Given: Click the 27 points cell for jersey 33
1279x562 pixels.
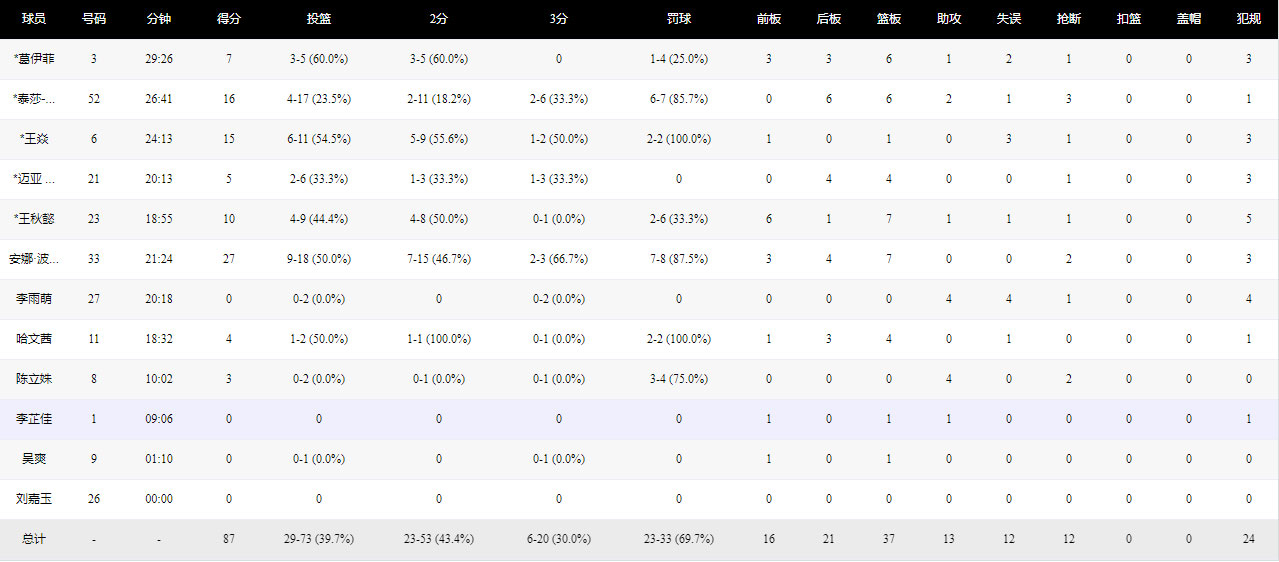Looking at the screenshot, I should tap(228, 259).
